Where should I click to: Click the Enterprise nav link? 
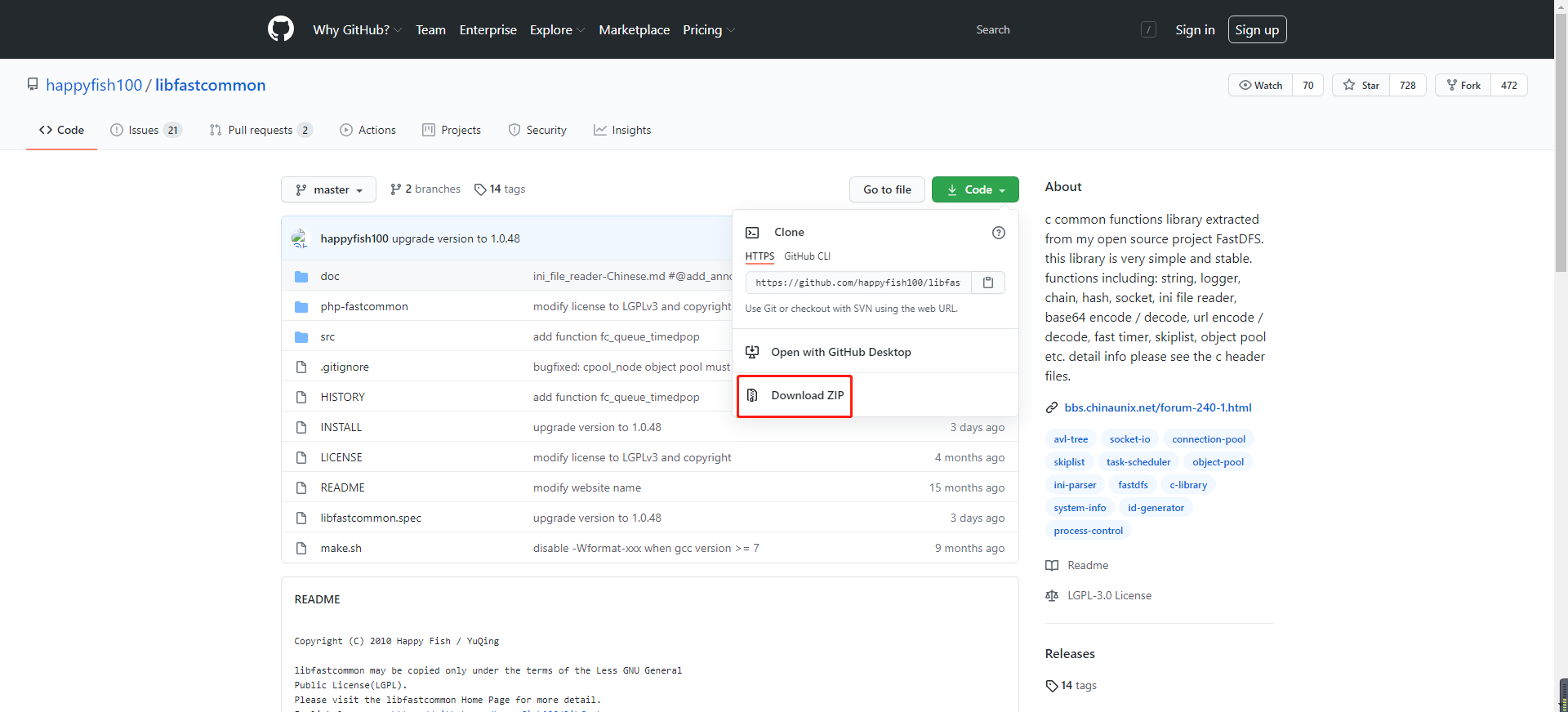click(x=488, y=29)
